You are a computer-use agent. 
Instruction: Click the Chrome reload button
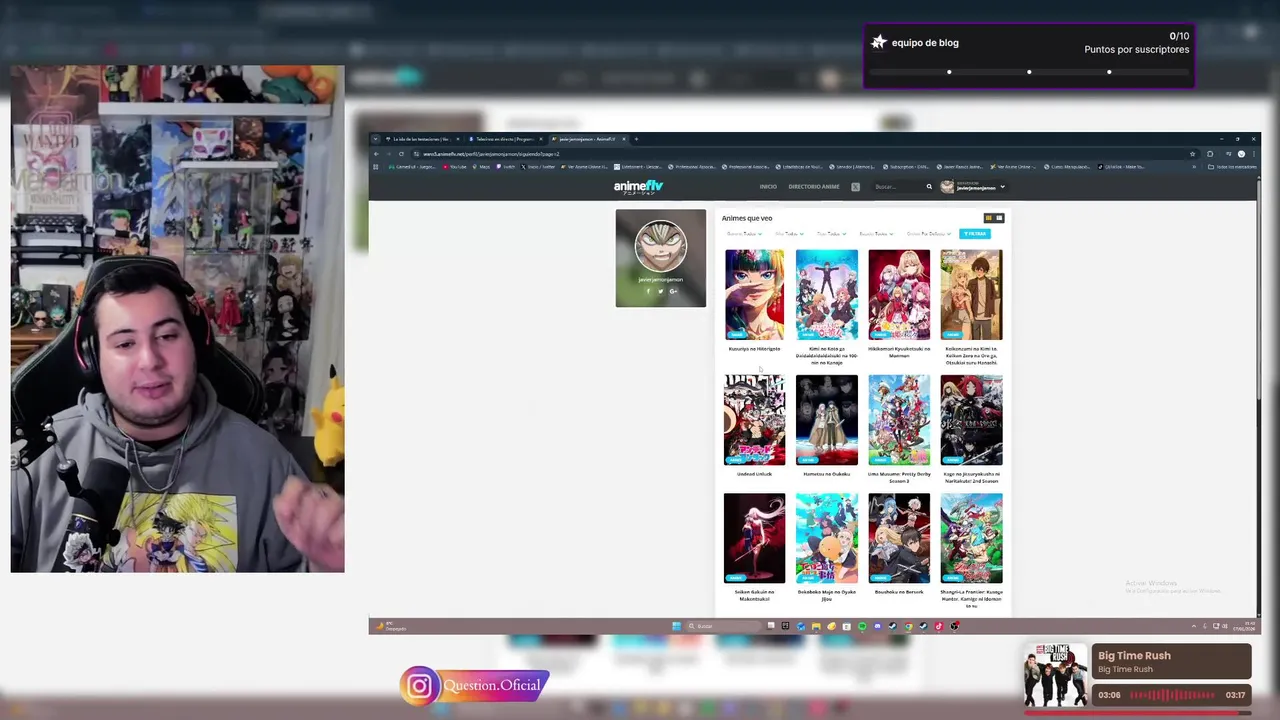[401, 154]
